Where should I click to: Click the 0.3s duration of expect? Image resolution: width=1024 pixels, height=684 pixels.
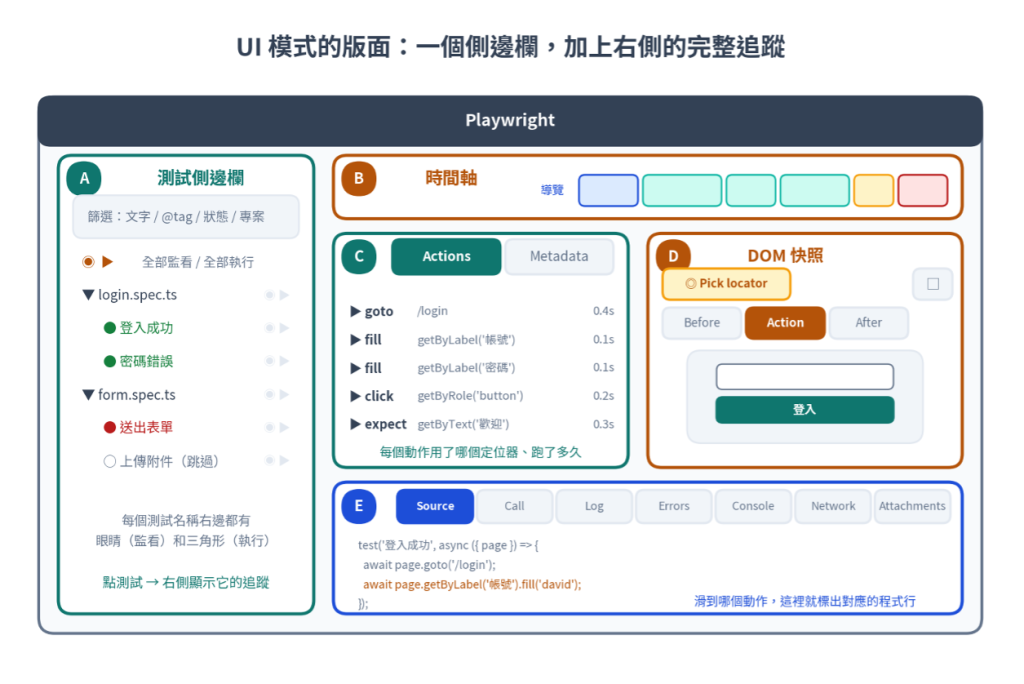point(603,424)
